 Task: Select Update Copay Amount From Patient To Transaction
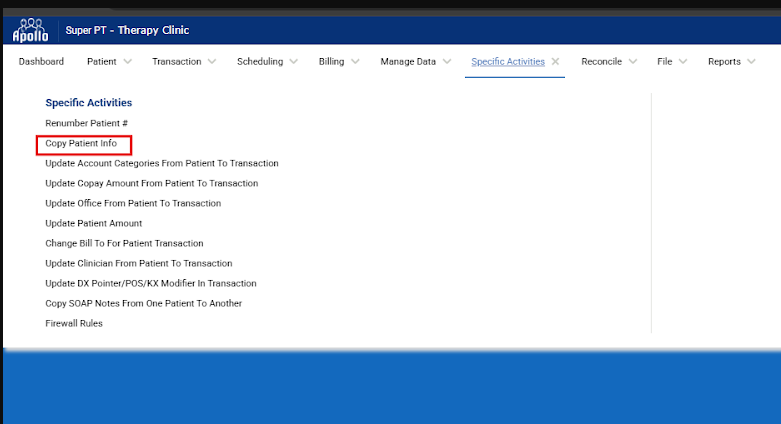tap(152, 183)
